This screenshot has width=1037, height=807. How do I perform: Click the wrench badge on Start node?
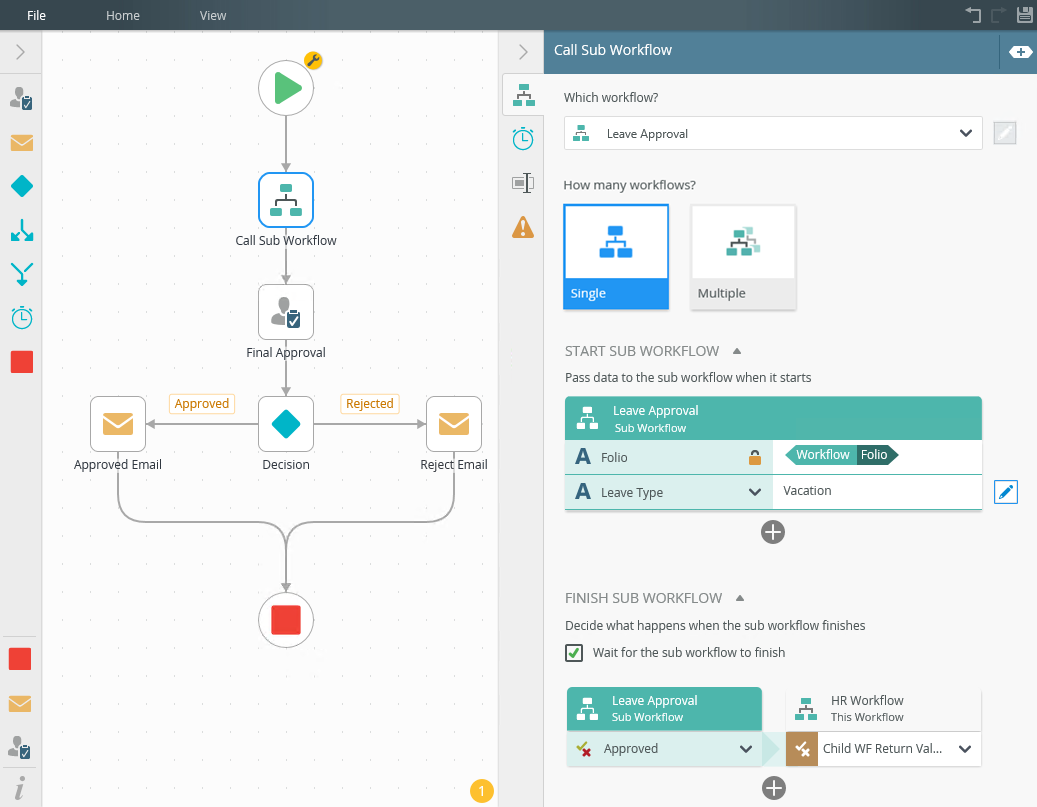click(x=313, y=61)
